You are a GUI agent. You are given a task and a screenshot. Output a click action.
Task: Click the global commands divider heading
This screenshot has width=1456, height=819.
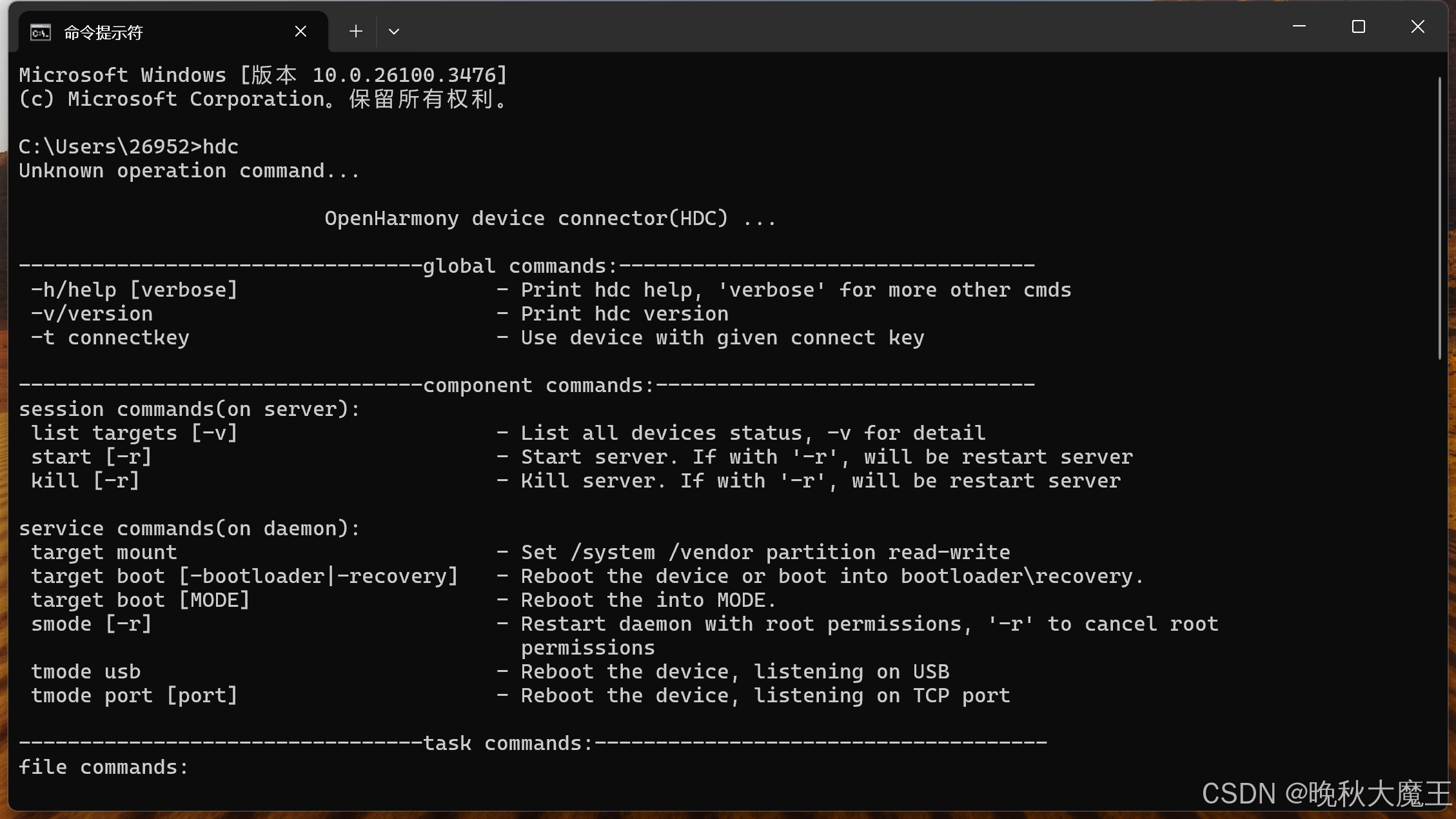520,266
